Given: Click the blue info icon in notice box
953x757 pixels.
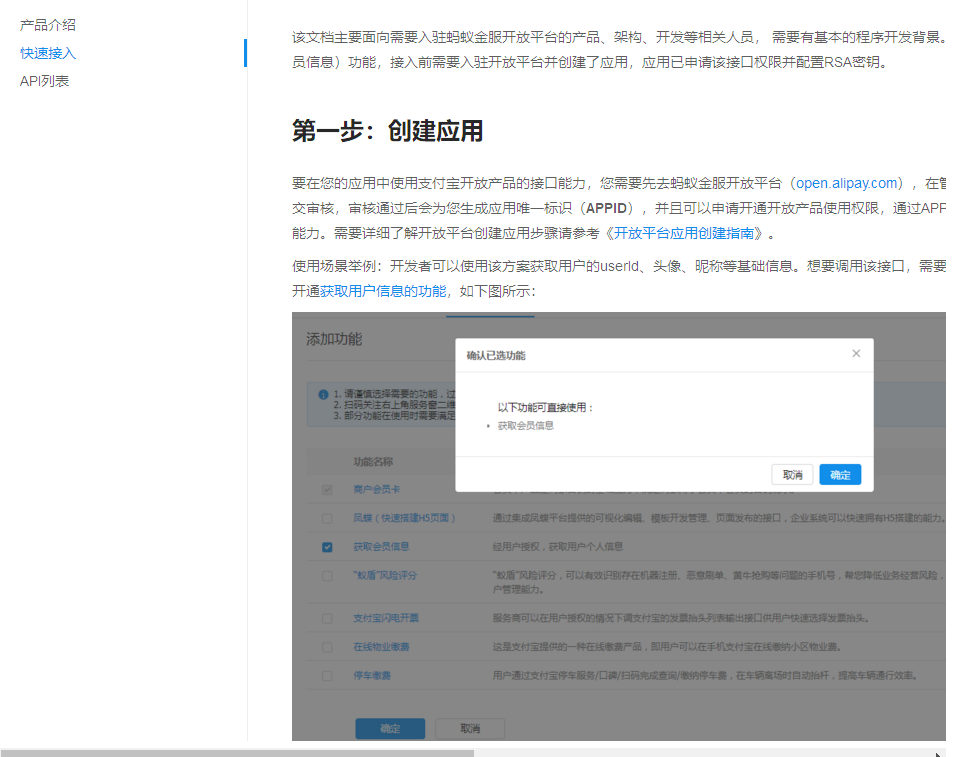Looking at the screenshot, I should point(323,394).
